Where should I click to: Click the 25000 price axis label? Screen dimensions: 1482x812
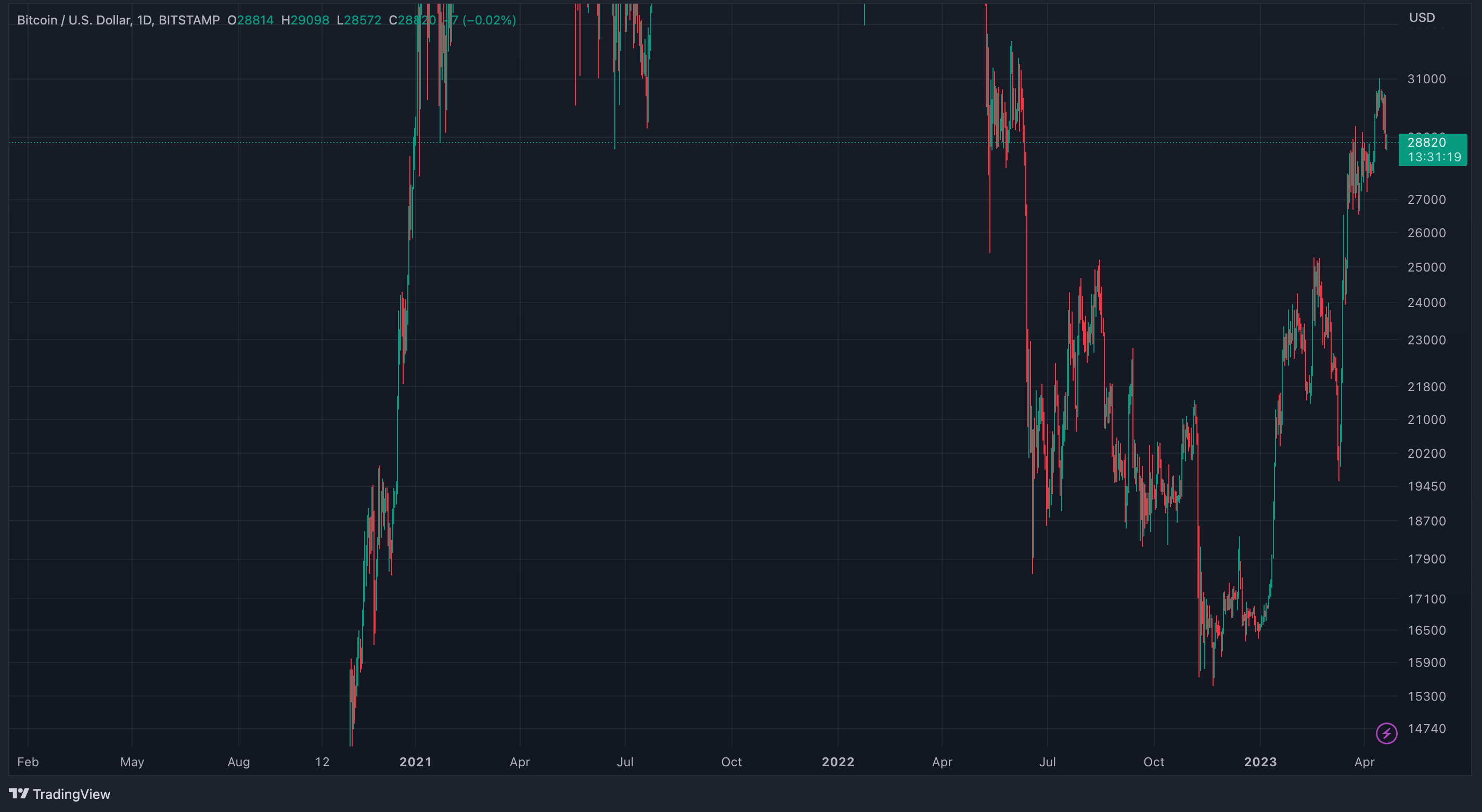coord(1426,267)
